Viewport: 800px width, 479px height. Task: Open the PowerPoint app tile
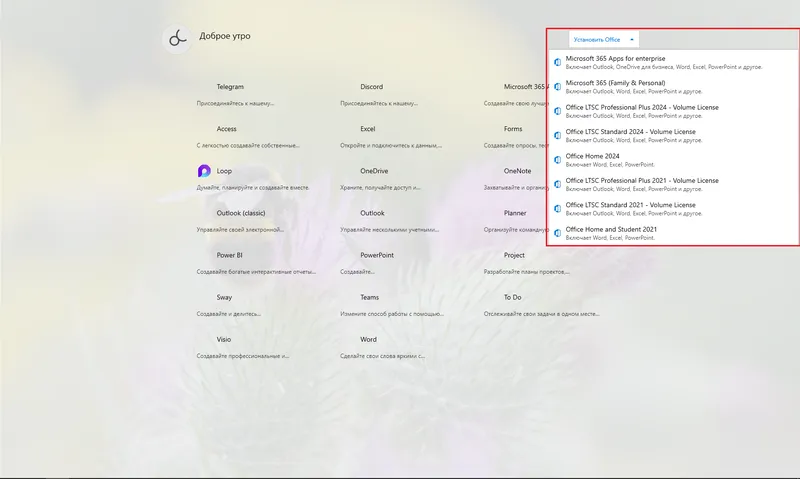click(x=367, y=263)
